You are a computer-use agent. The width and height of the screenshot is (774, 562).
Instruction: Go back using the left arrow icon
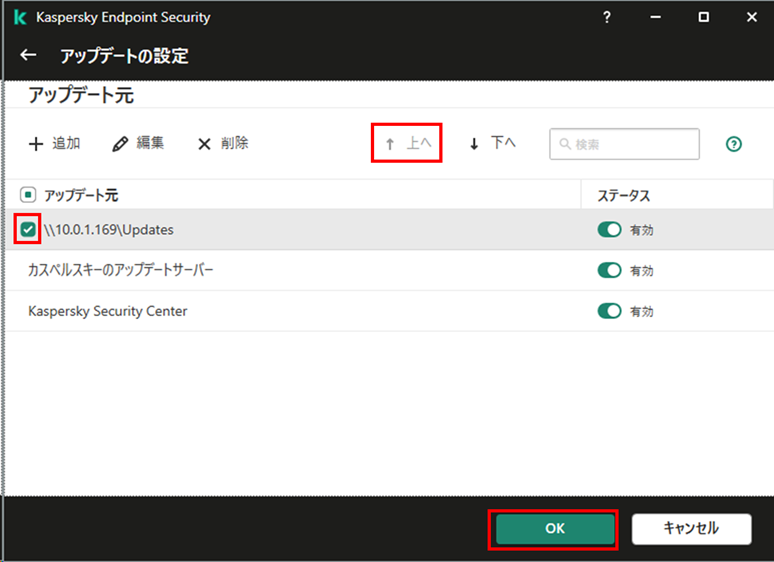28,55
